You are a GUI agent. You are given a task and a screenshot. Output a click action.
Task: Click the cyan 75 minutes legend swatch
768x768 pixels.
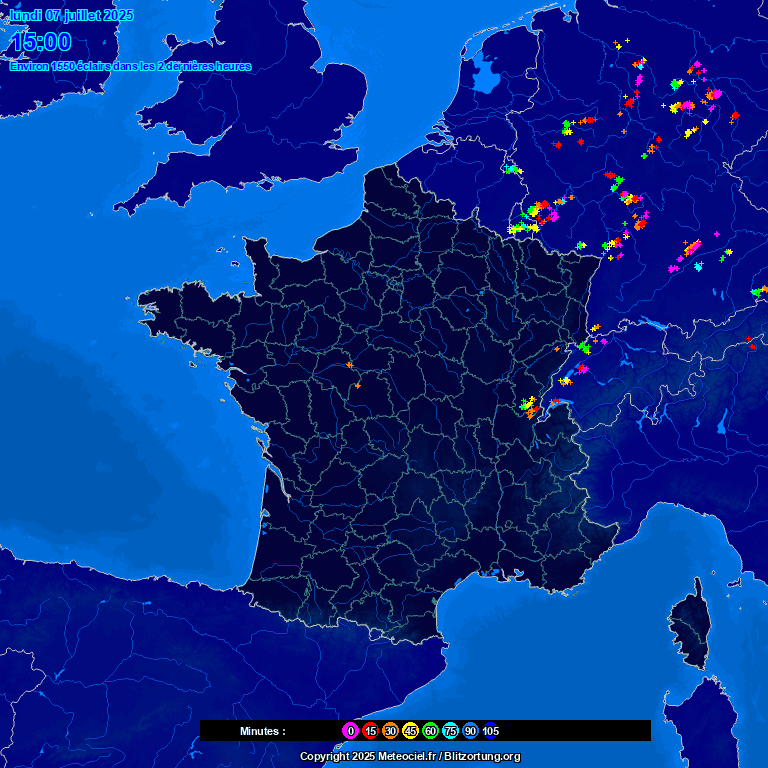coord(451,731)
